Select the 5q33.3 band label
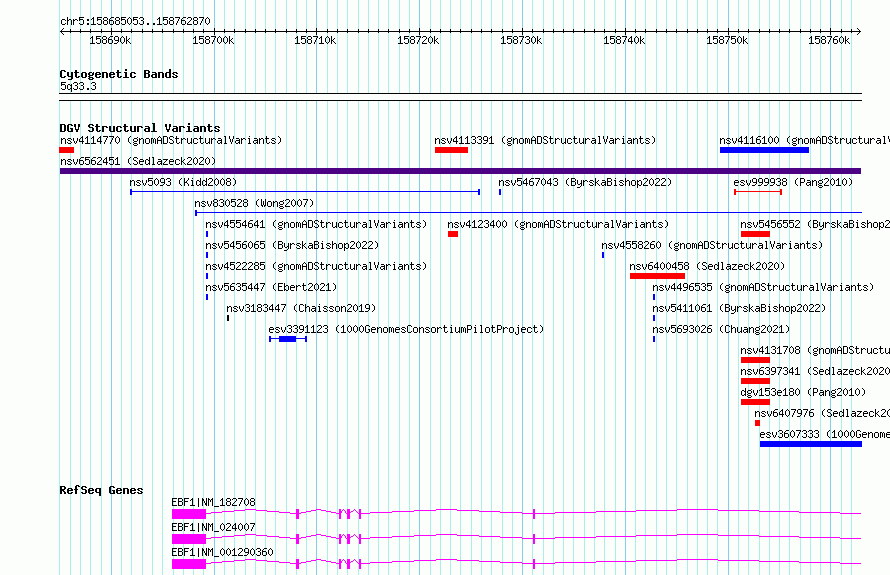890x575 pixels. click(x=78, y=86)
